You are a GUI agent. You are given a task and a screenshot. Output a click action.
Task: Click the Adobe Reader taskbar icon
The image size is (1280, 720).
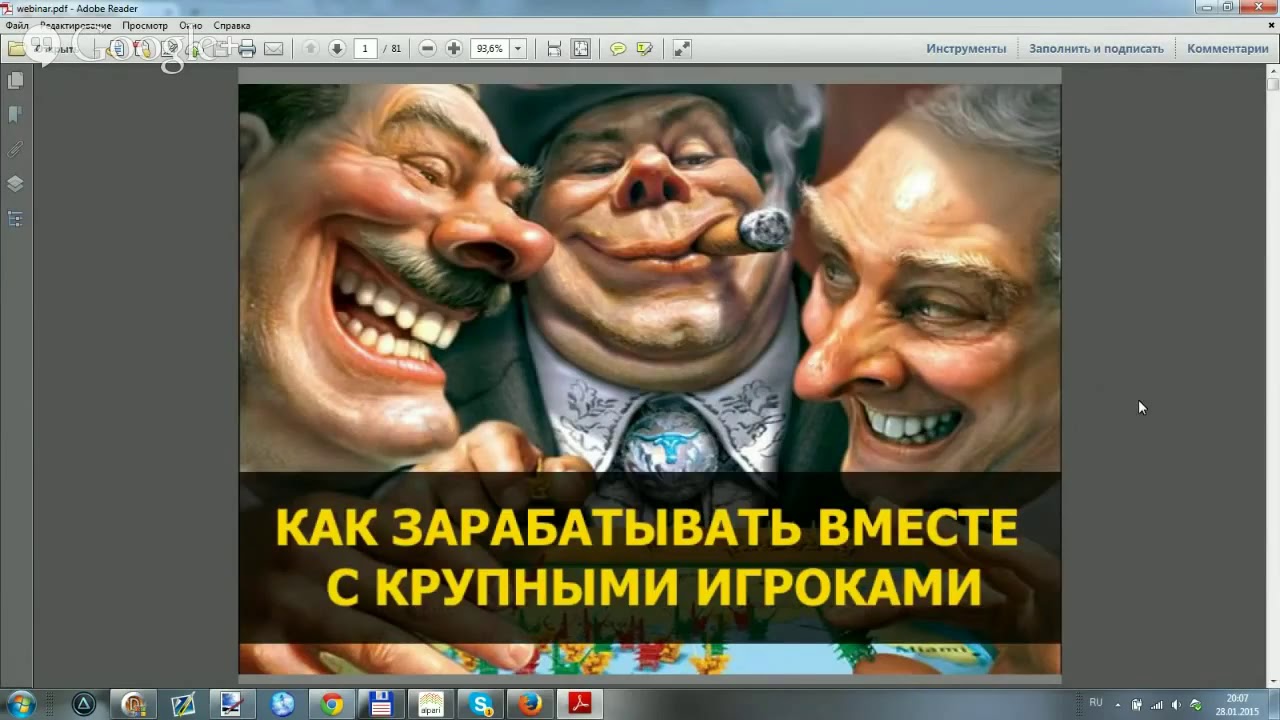[581, 704]
